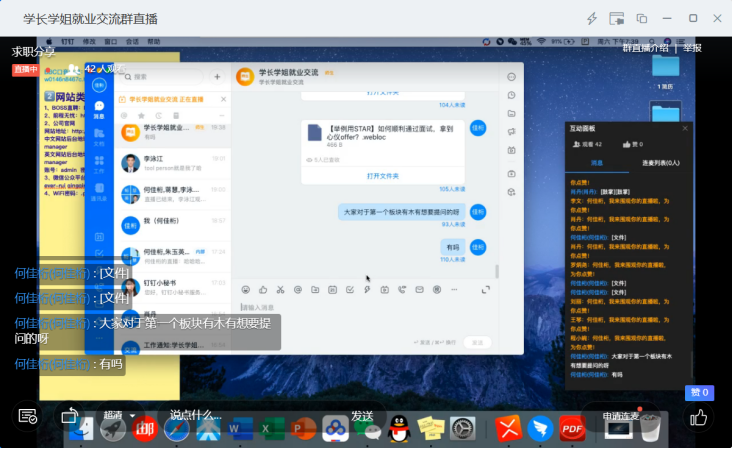Viewport: 732px width, 449px height.
Task: Click the emoji icon in chat toolbar
Action: 245,290
